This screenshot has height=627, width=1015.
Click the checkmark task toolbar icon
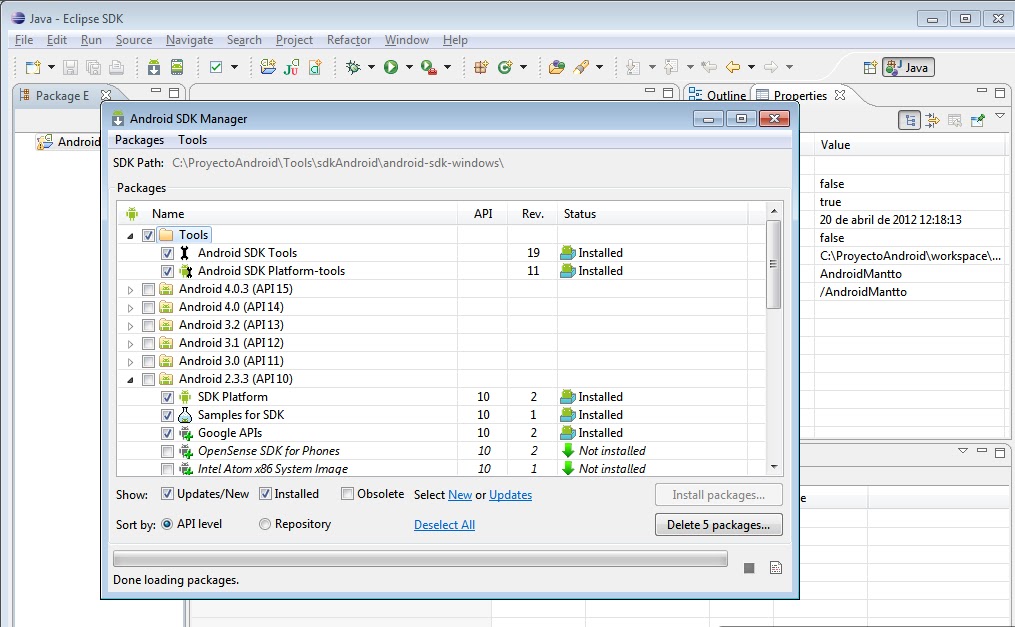[216, 67]
